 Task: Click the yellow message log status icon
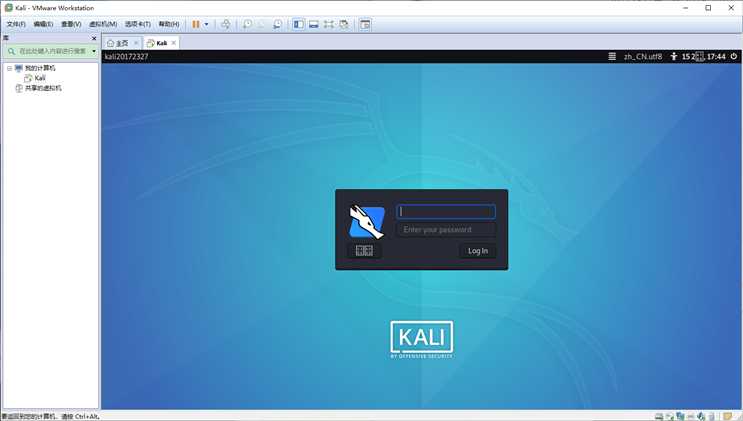(727, 416)
